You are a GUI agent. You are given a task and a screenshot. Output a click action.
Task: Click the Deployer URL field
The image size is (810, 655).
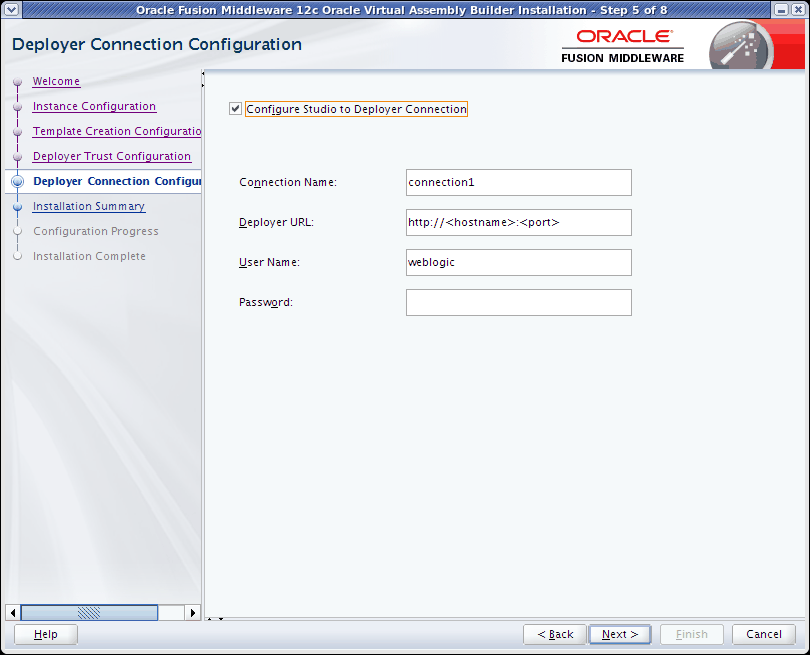(519, 222)
